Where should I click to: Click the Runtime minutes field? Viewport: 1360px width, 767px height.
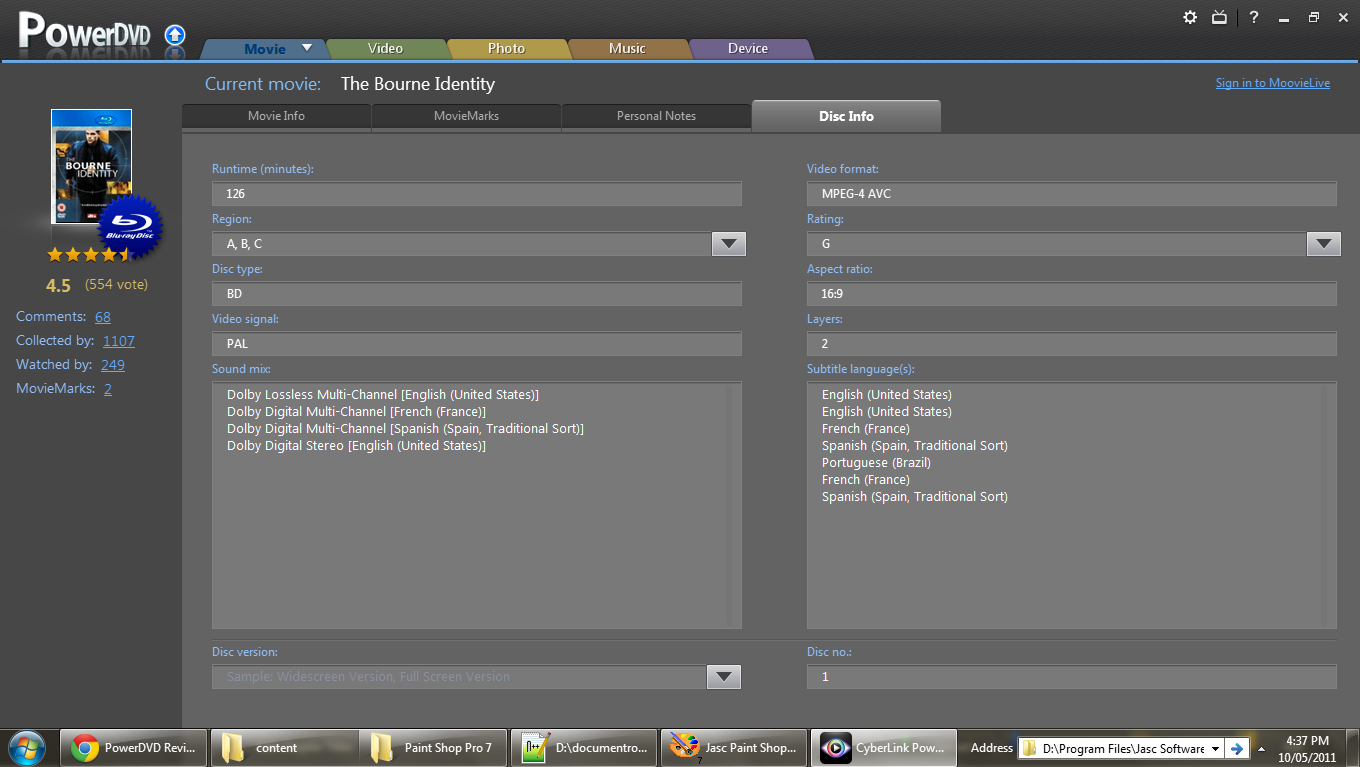click(476, 194)
